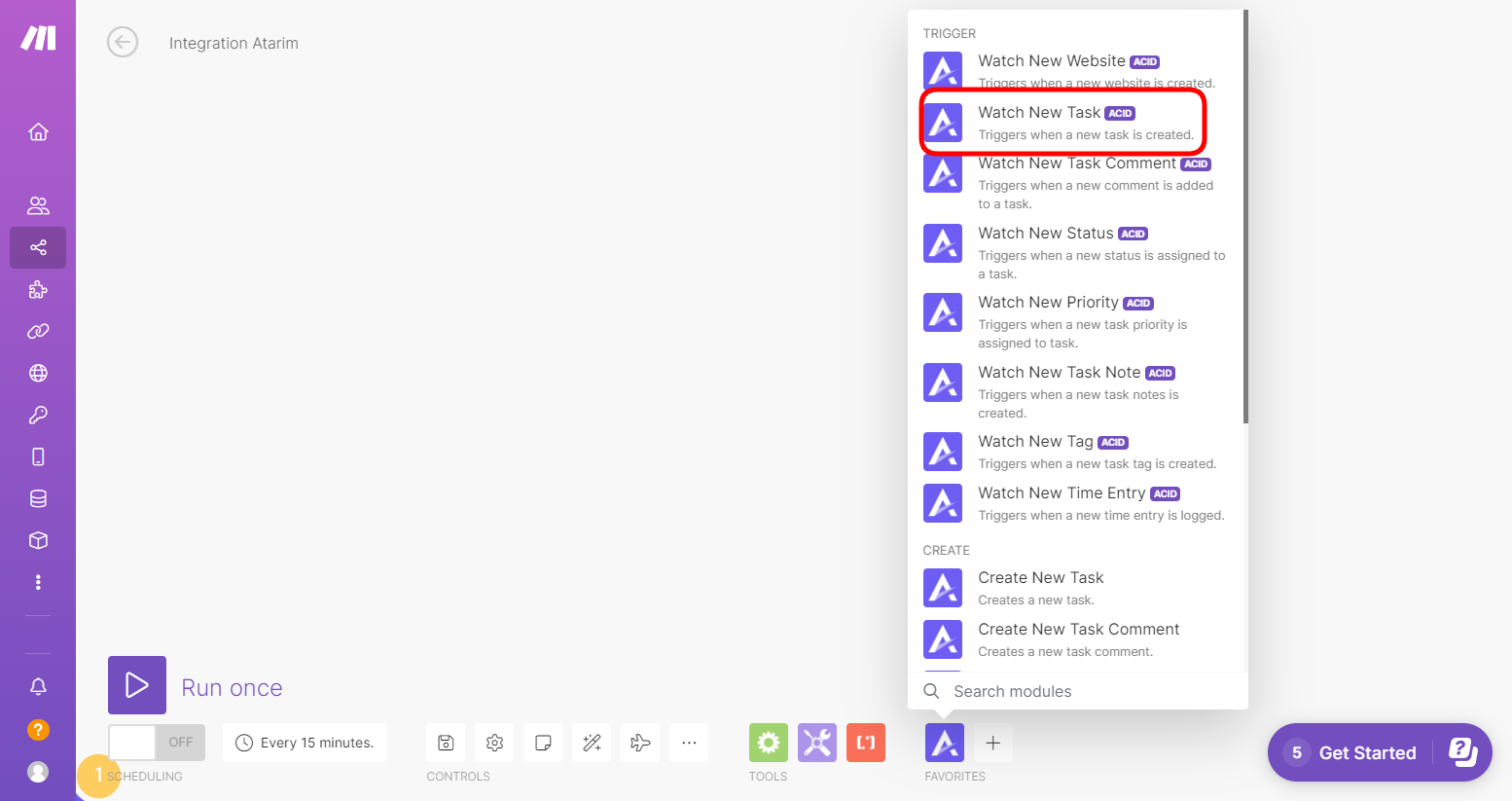
Task: Open the Notes icon in controls
Action: (x=543, y=743)
